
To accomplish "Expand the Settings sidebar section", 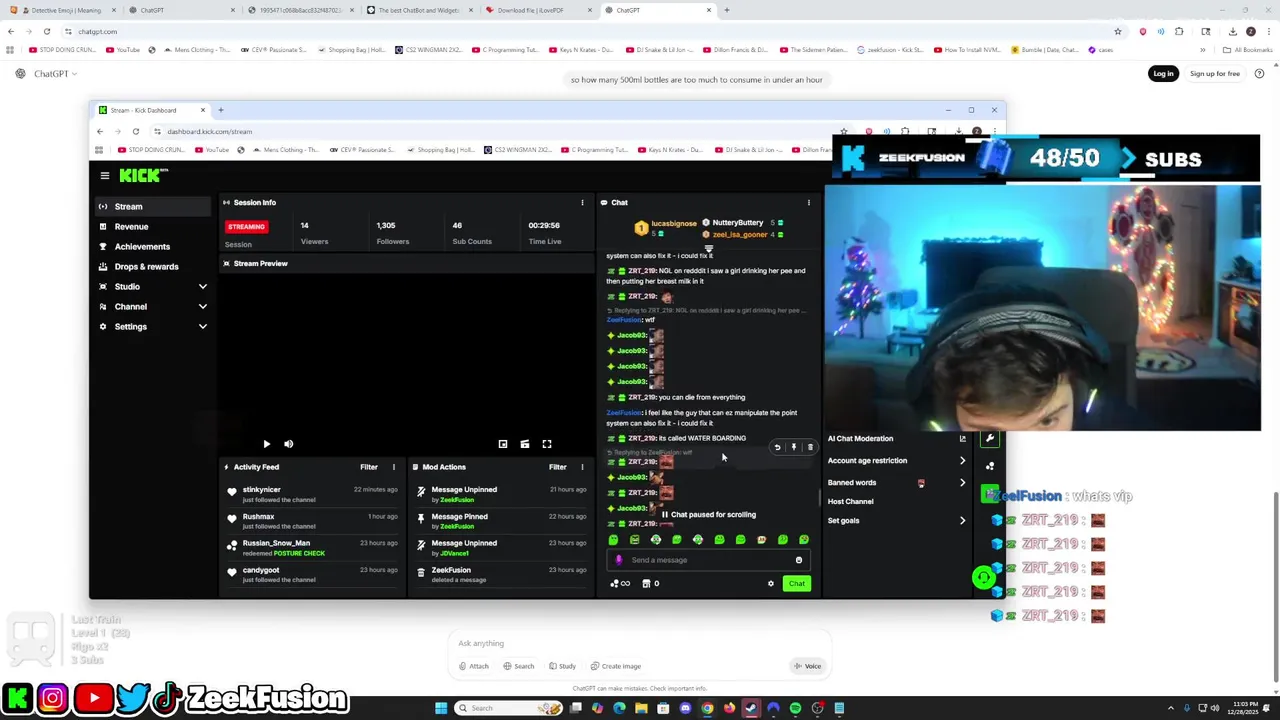I will coord(202,327).
